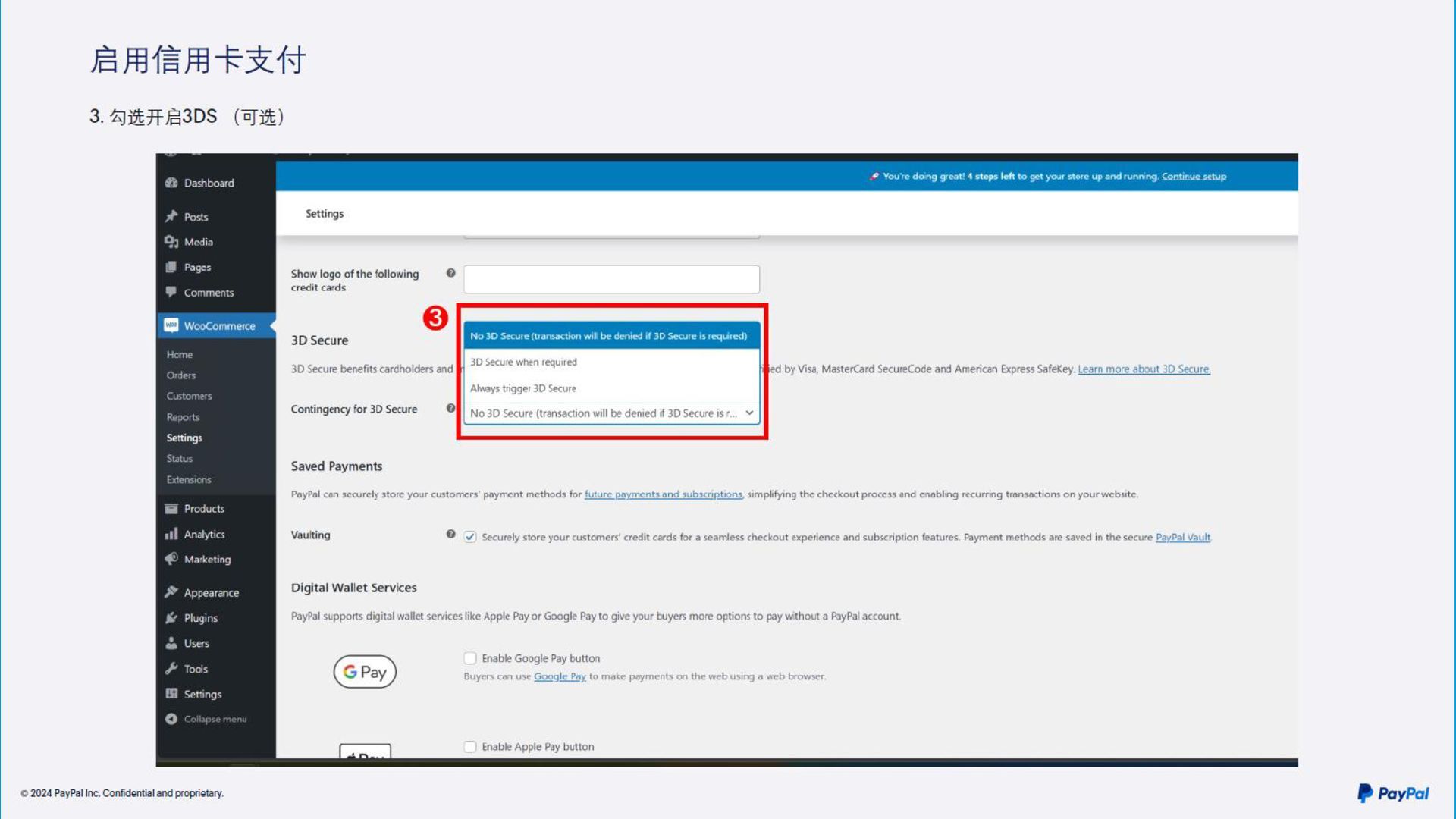This screenshot has width=1456, height=819.
Task: Click the Media icon in the sidebar
Action: 171,242
